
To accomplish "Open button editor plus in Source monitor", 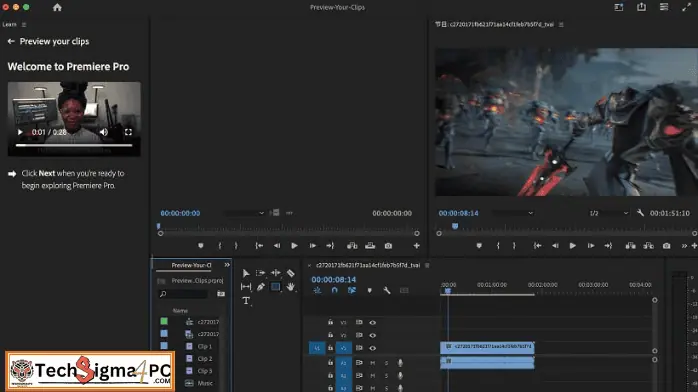I will [x=416, y=246].
